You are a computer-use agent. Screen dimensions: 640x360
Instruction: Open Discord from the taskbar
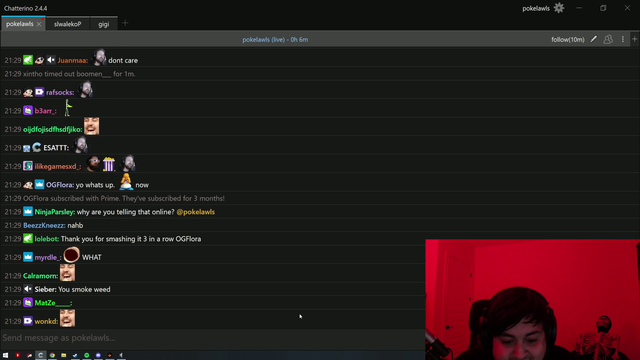98,356
